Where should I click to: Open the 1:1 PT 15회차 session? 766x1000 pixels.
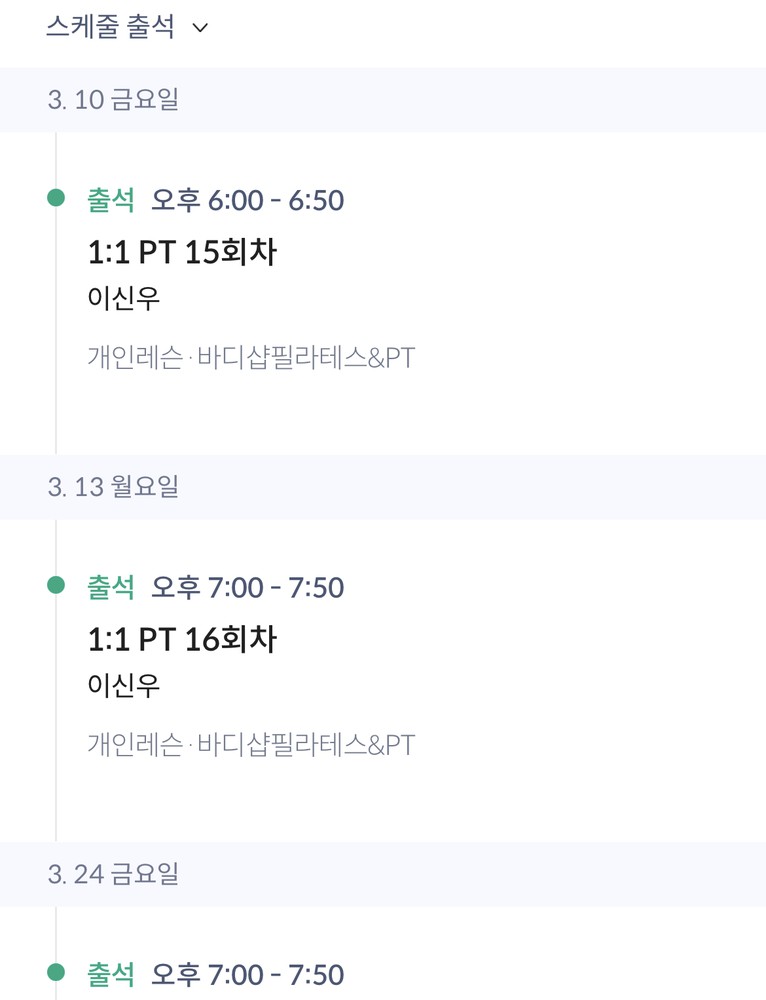point(182,252)
